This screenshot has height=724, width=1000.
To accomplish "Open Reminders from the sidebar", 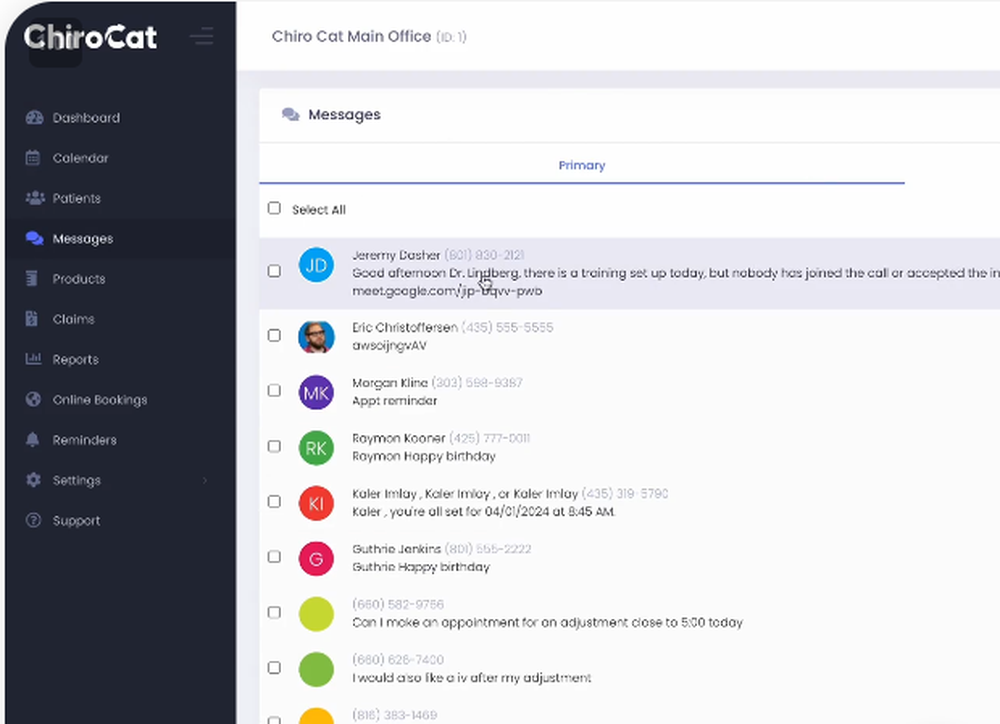I will tap(84, 440).
